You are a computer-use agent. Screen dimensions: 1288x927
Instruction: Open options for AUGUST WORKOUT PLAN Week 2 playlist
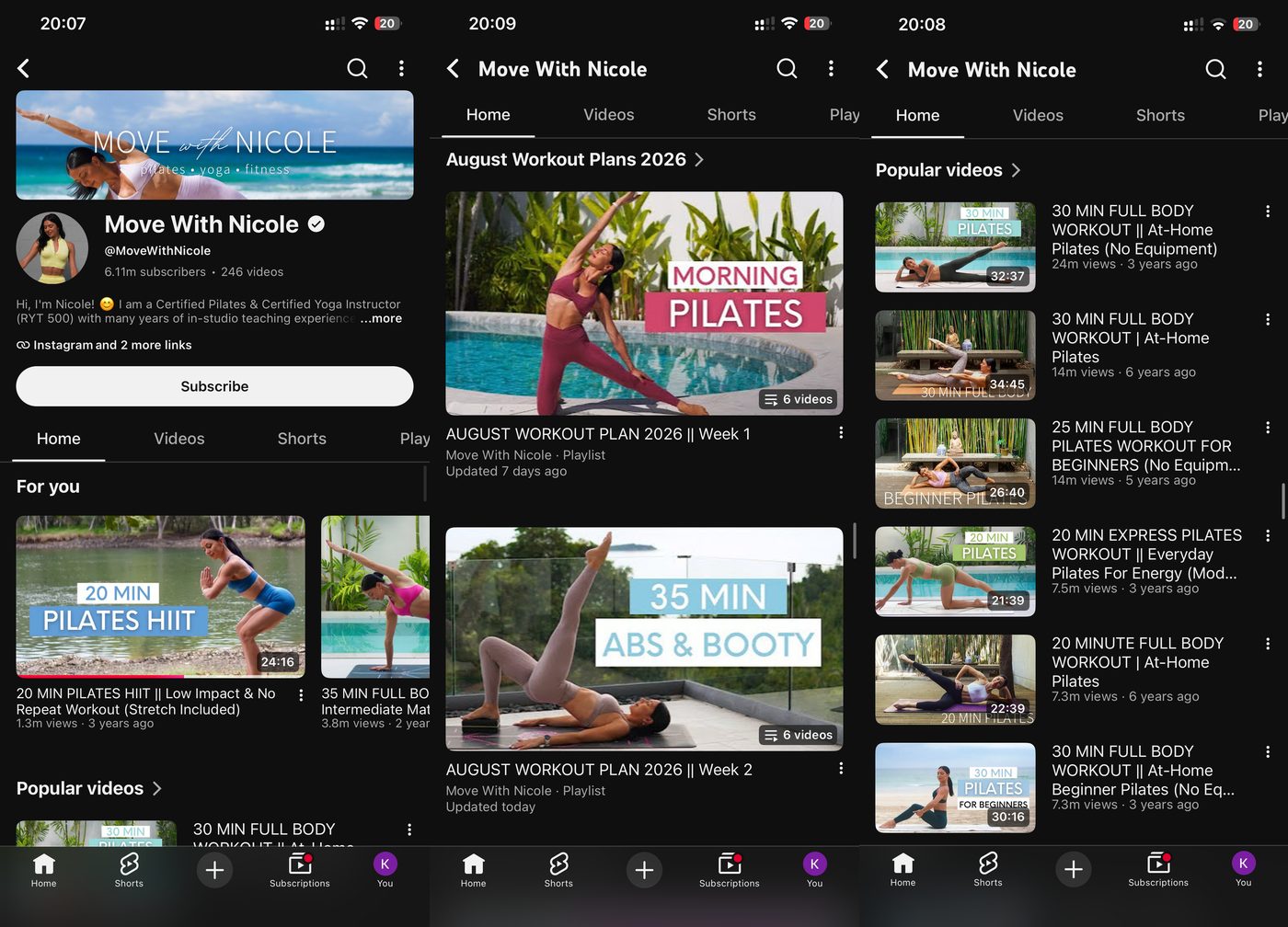pos(841,768)
